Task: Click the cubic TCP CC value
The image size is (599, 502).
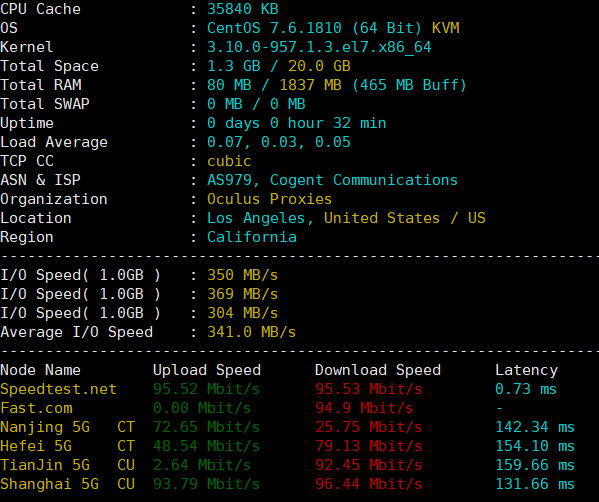Action: tap(229, 161)
